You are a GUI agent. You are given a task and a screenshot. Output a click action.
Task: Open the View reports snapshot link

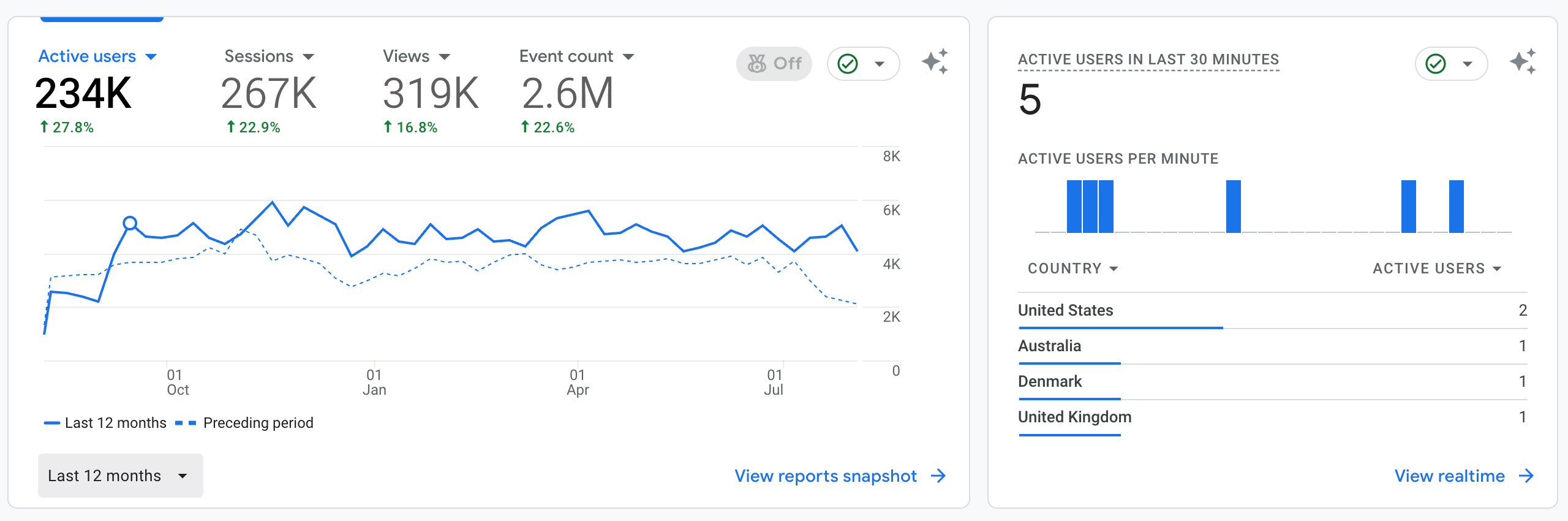[x=825, y=476]
